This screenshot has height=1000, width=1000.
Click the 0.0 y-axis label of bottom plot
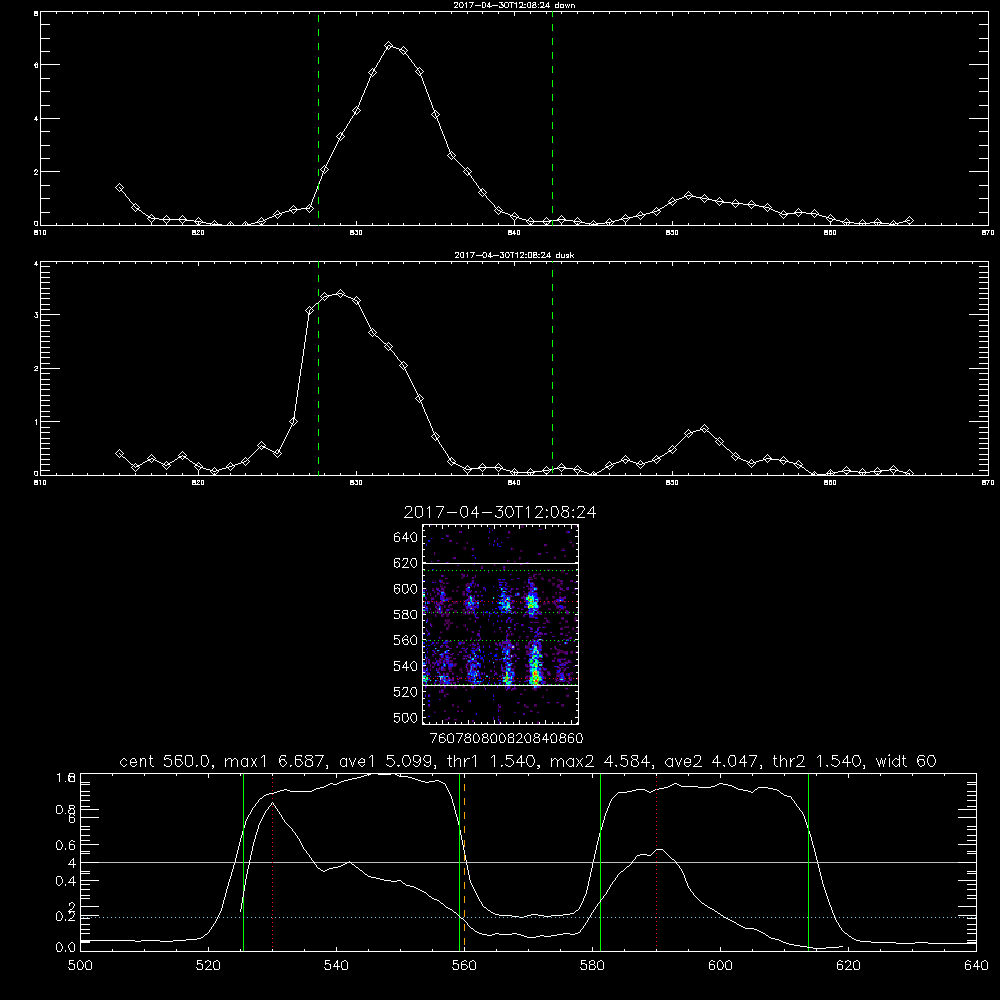pyautogui.click(x=65, y=947)
